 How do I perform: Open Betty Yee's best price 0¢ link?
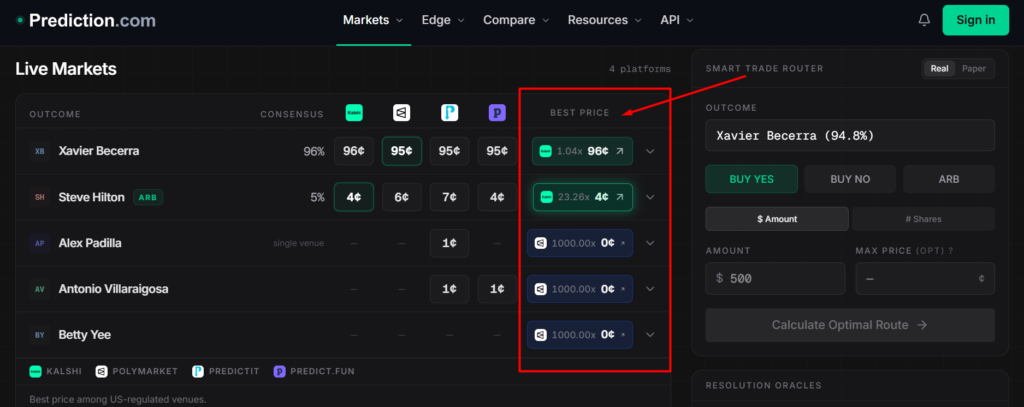tap(580, 334)
